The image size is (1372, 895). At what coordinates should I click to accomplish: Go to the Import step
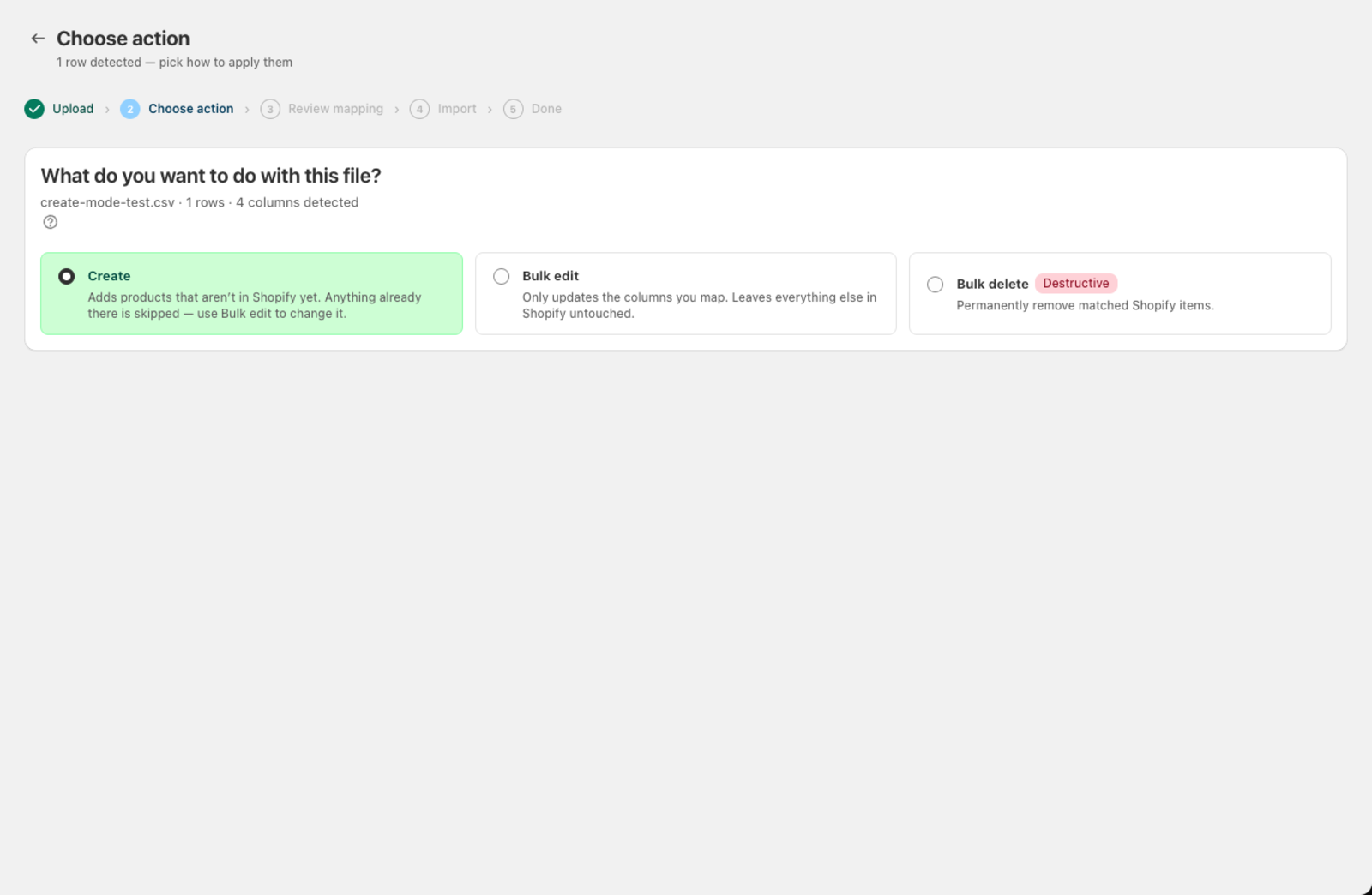[x=457, y=109]
